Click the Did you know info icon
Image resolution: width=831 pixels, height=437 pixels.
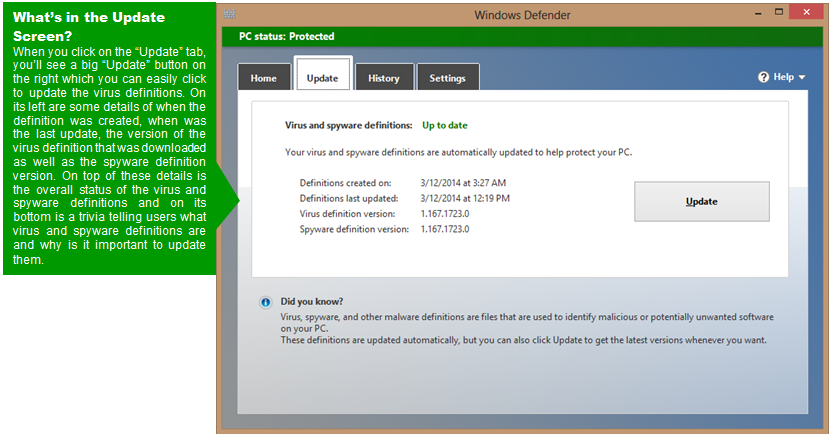click(x=266, y=302)
